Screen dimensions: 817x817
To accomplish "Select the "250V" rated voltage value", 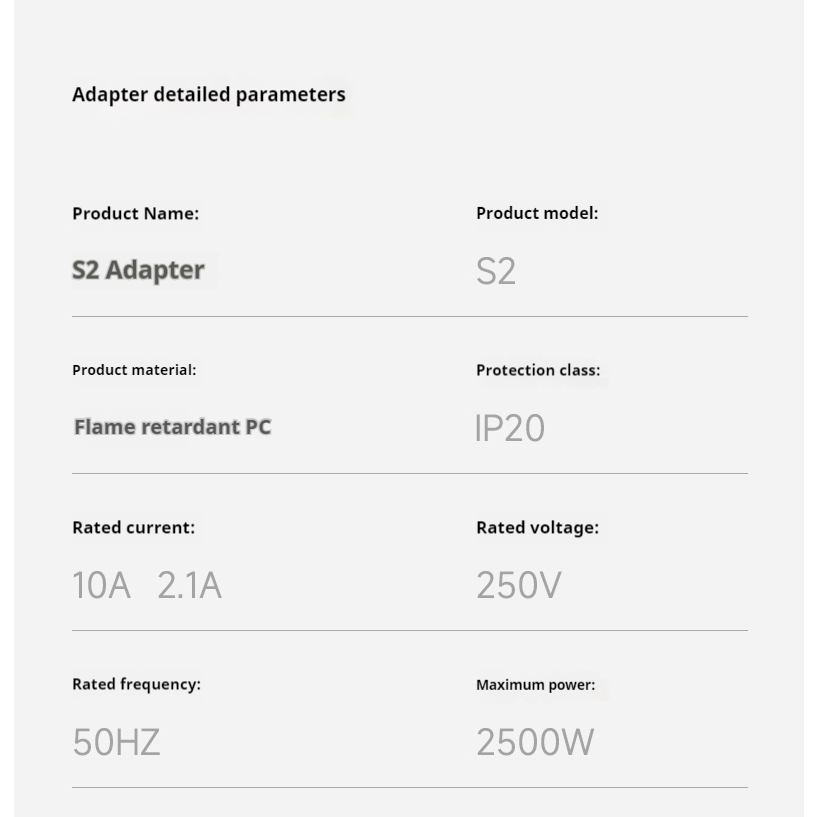I will click(518, 586).
